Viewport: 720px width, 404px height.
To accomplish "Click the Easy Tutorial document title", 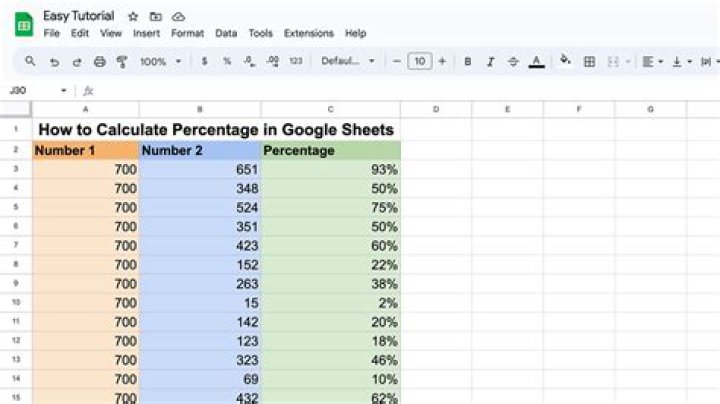I will (79, 16).
